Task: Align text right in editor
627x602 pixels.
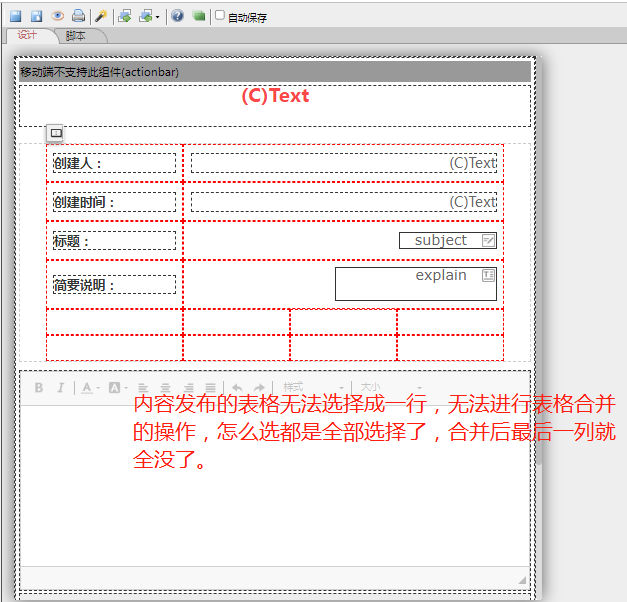Action: (188, 388)
